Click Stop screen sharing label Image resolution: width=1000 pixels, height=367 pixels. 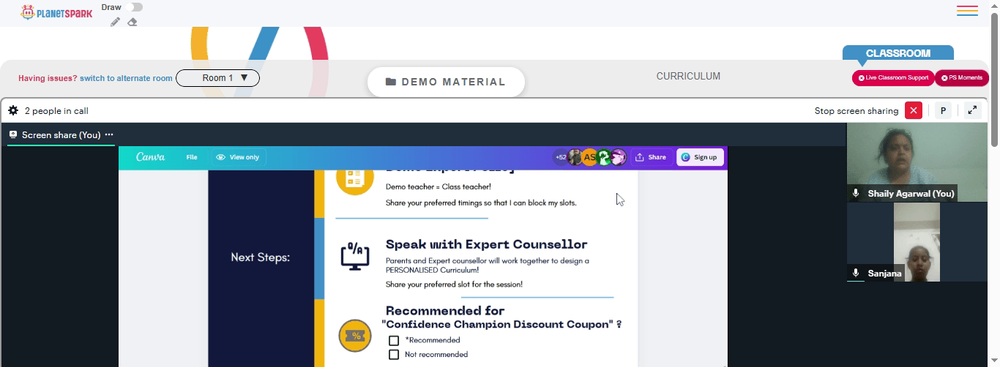coord(856,111)
